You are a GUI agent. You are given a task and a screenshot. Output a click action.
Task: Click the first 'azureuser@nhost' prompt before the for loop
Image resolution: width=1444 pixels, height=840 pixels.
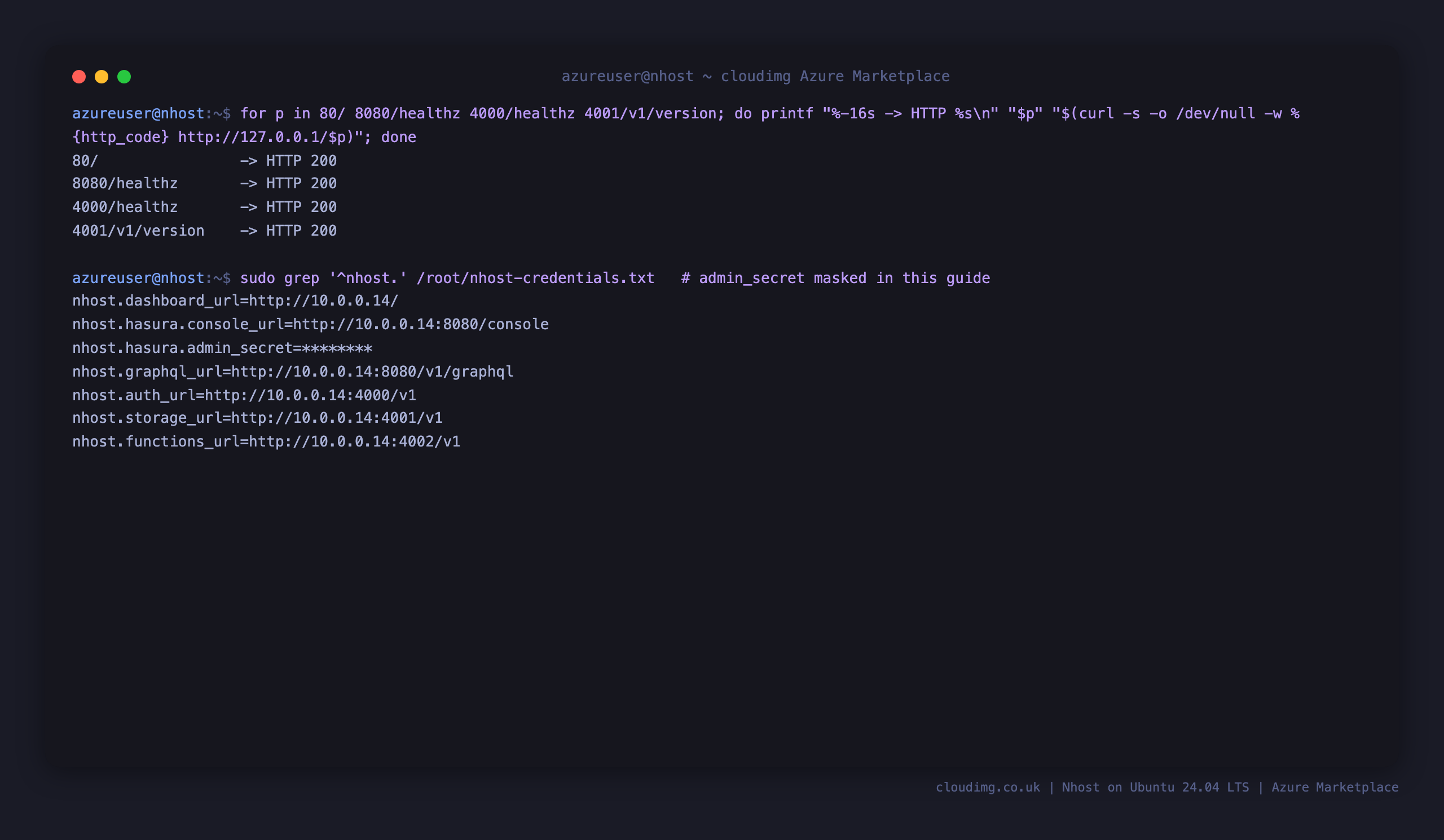click(138, 113)
